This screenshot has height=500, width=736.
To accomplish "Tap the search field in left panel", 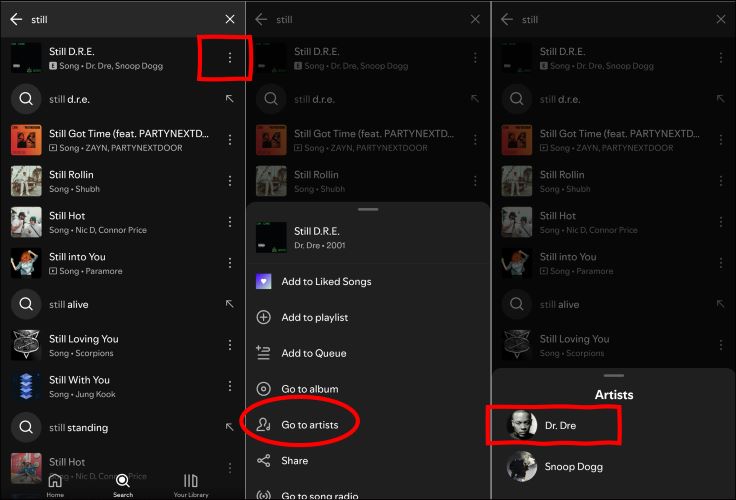I will (x=124, y=20).
